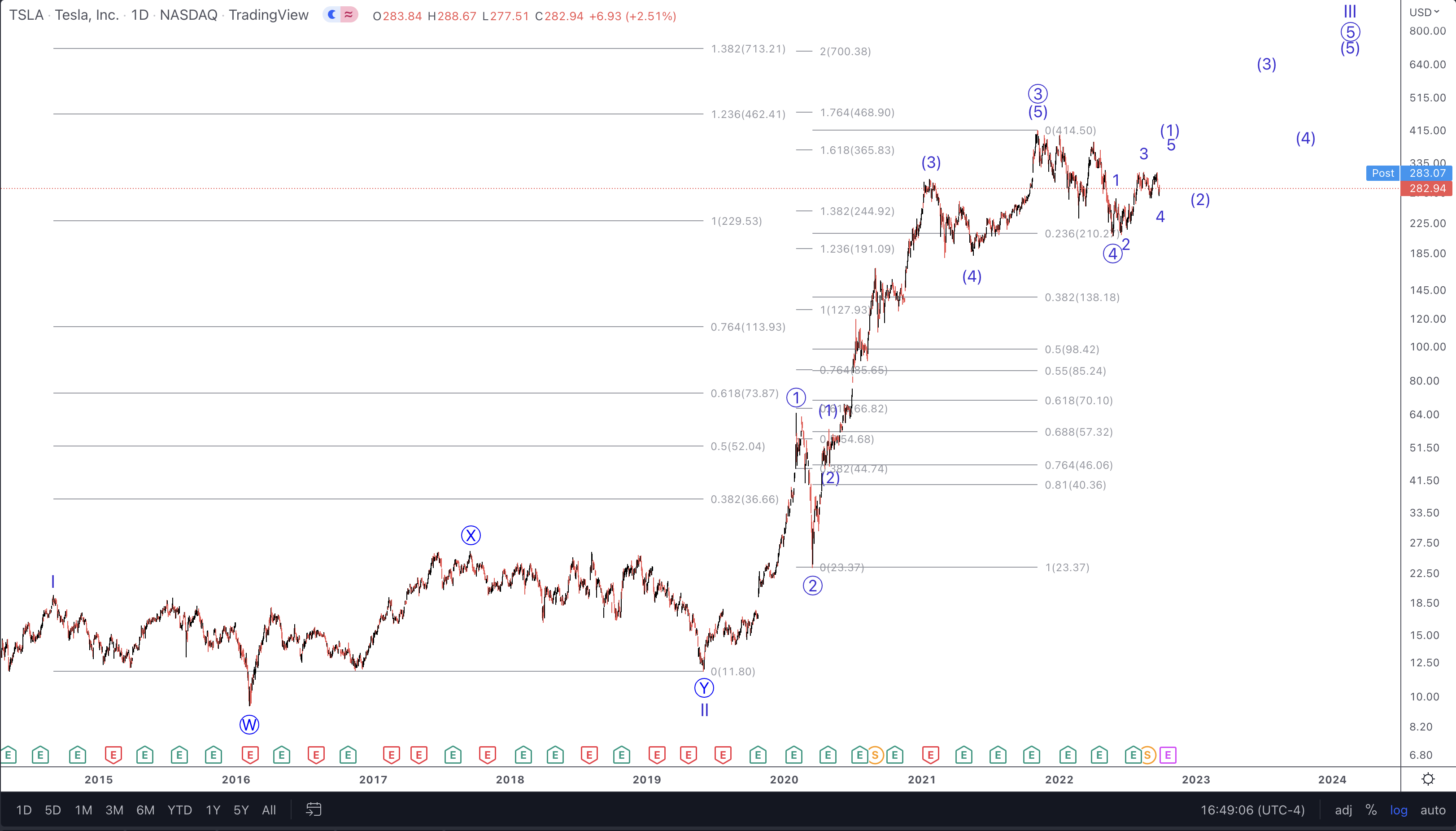This screenshot has width=1456, height=831.
Task: Select the 5Y time range
Action: tap(241, 809)
